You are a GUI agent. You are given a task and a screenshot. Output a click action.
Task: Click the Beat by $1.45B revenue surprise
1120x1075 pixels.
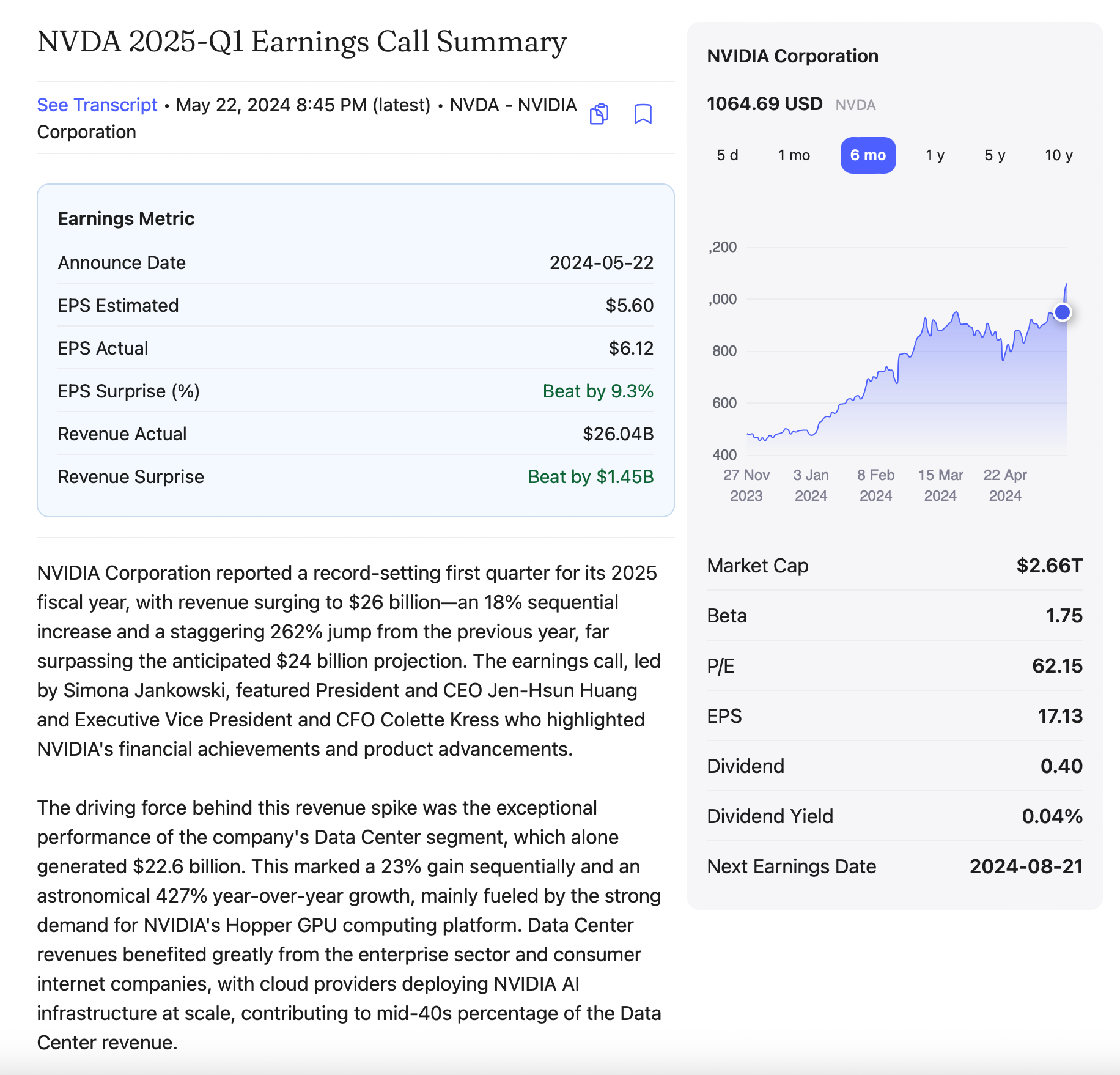(591, 477)
